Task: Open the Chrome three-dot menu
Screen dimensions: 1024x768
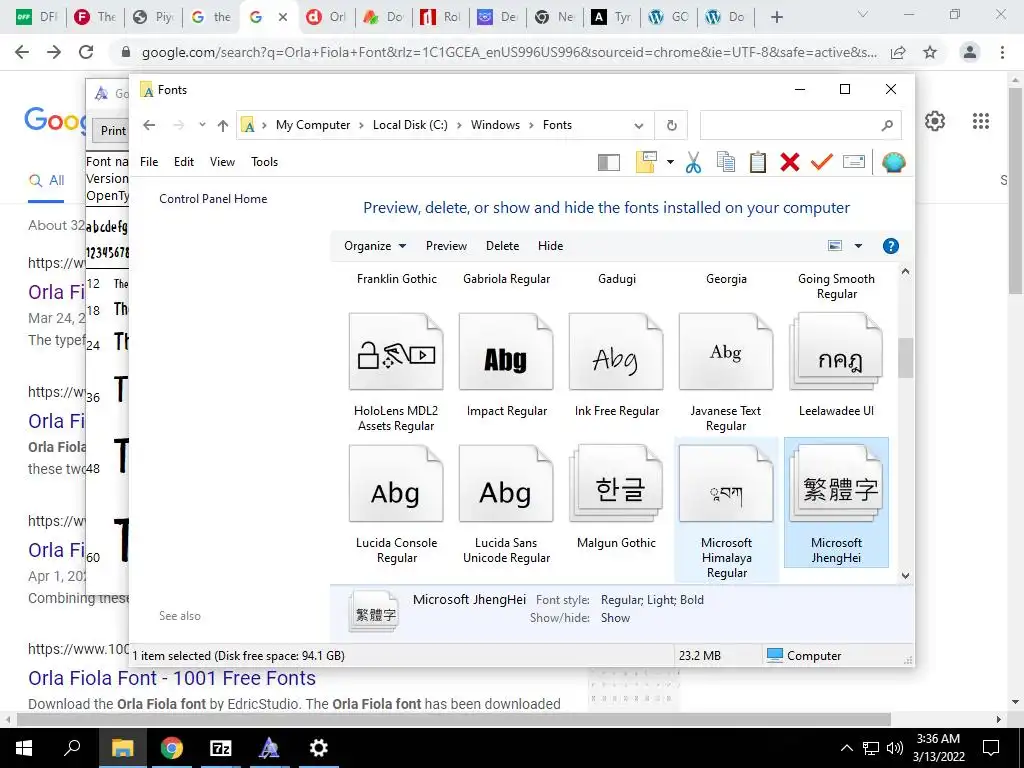Action: point(1002,52)
